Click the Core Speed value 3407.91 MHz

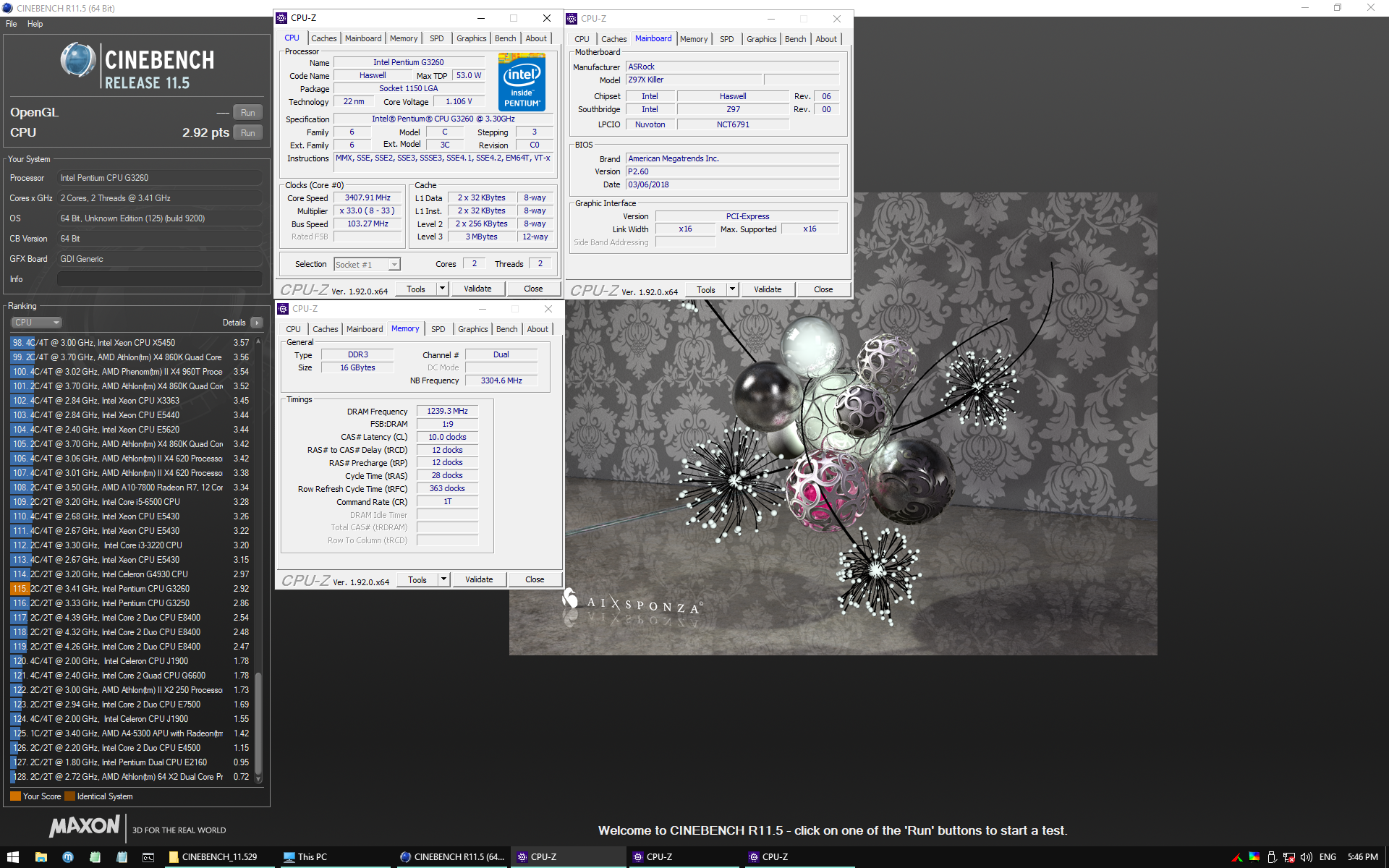368,197
